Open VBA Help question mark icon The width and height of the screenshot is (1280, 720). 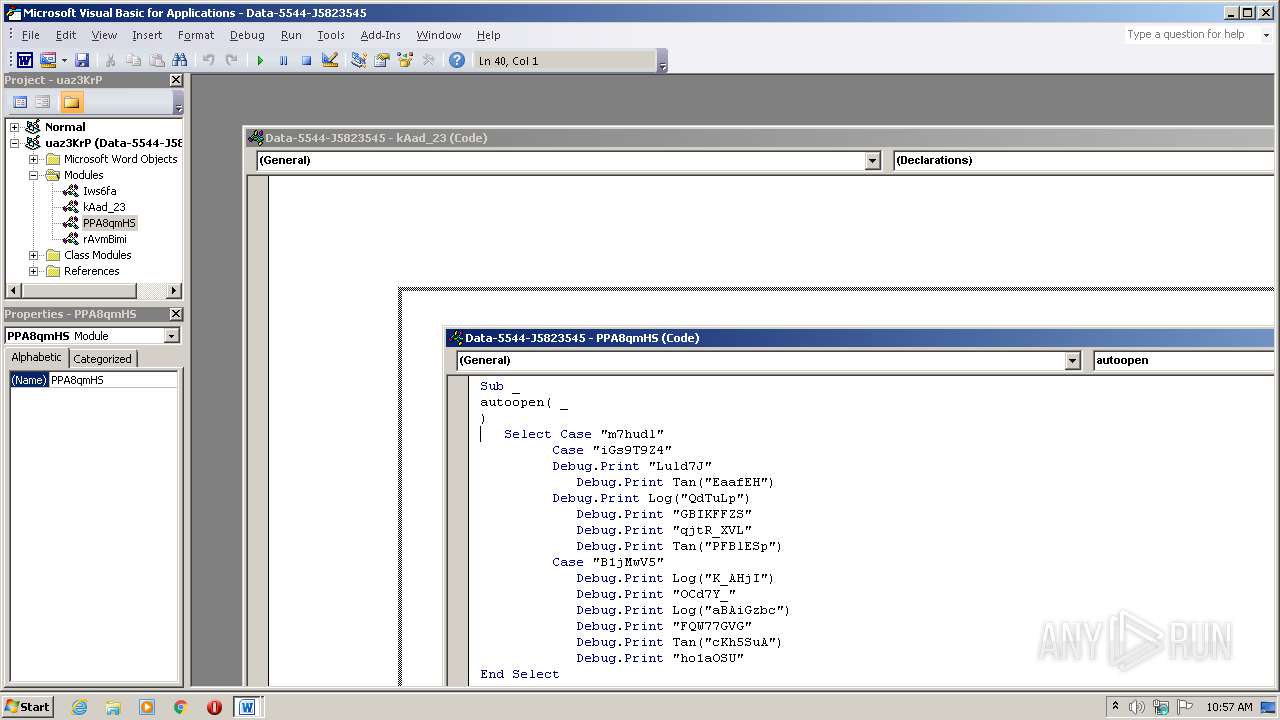click(x=457, y=60)
